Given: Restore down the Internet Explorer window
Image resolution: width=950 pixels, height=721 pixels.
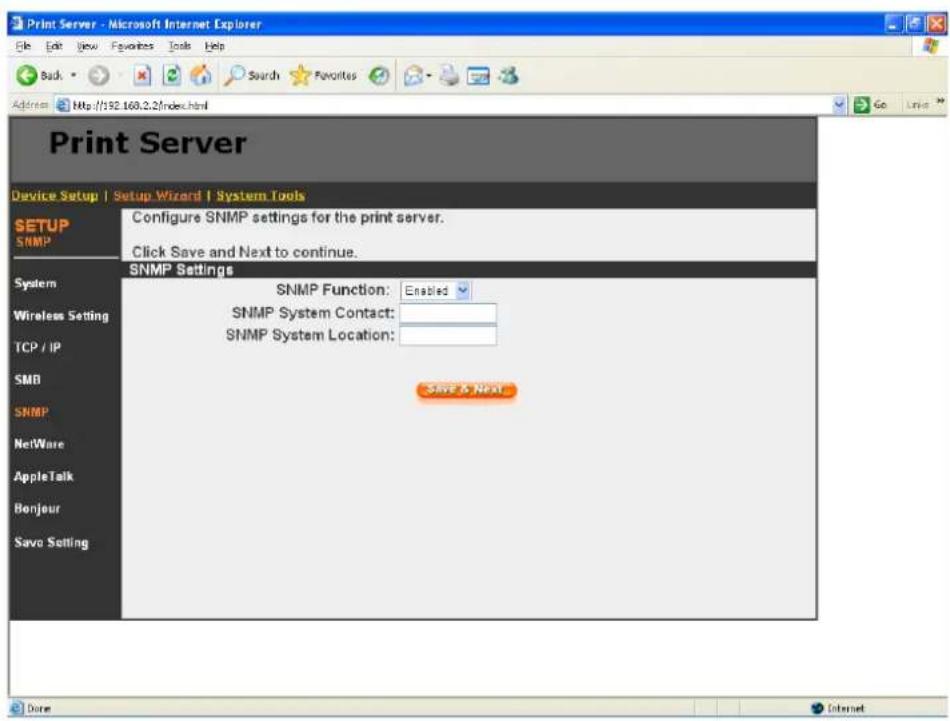Looking at the screenshot, I should [915, 24].
